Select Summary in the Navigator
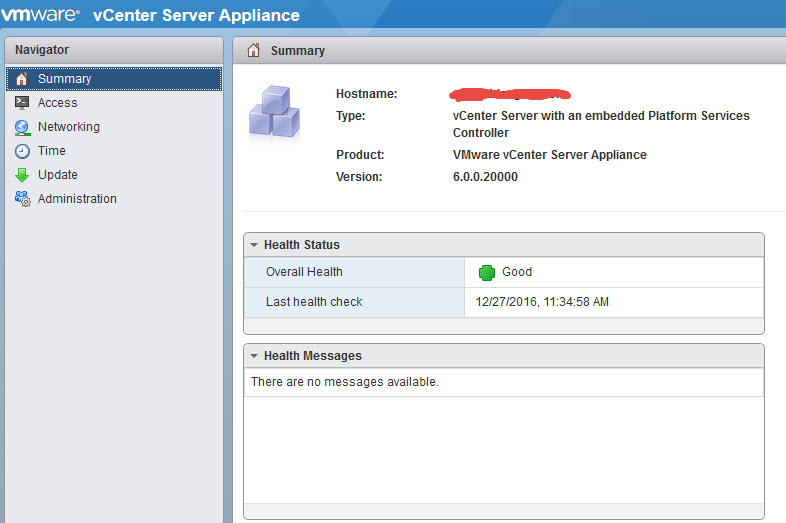The width and height of the screenshot is (786, 523). [x=114, y=79]
